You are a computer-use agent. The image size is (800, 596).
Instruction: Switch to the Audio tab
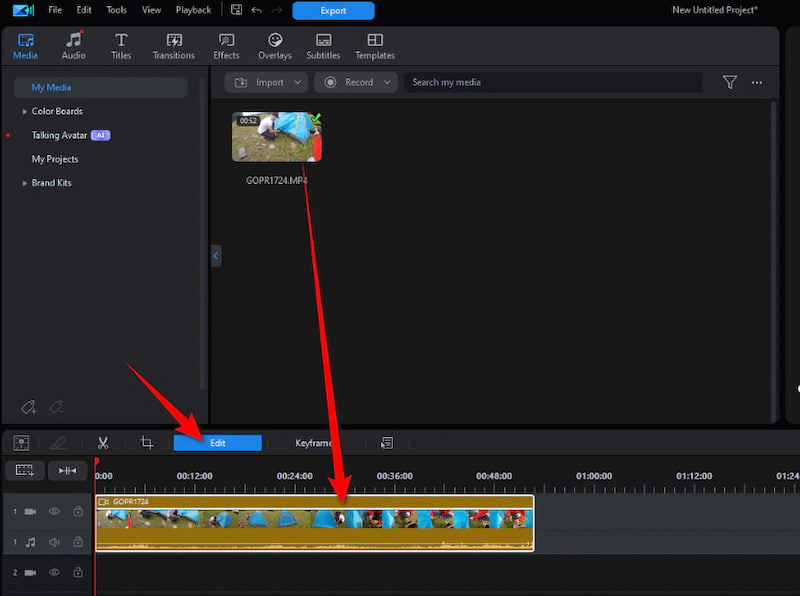pyautogui.click(x=73, y=45)
